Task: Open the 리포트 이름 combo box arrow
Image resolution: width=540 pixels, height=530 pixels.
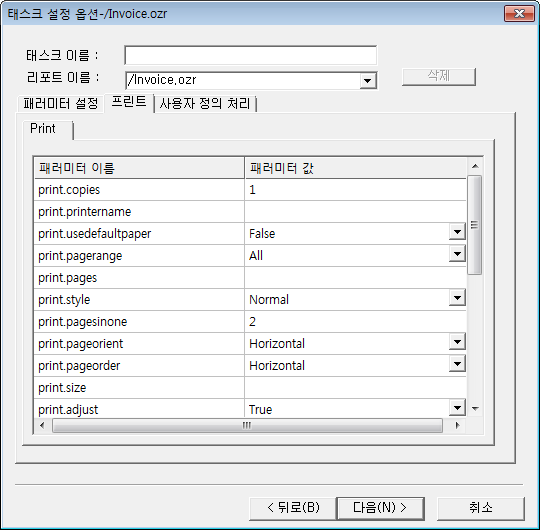Action: pos(368,81)
